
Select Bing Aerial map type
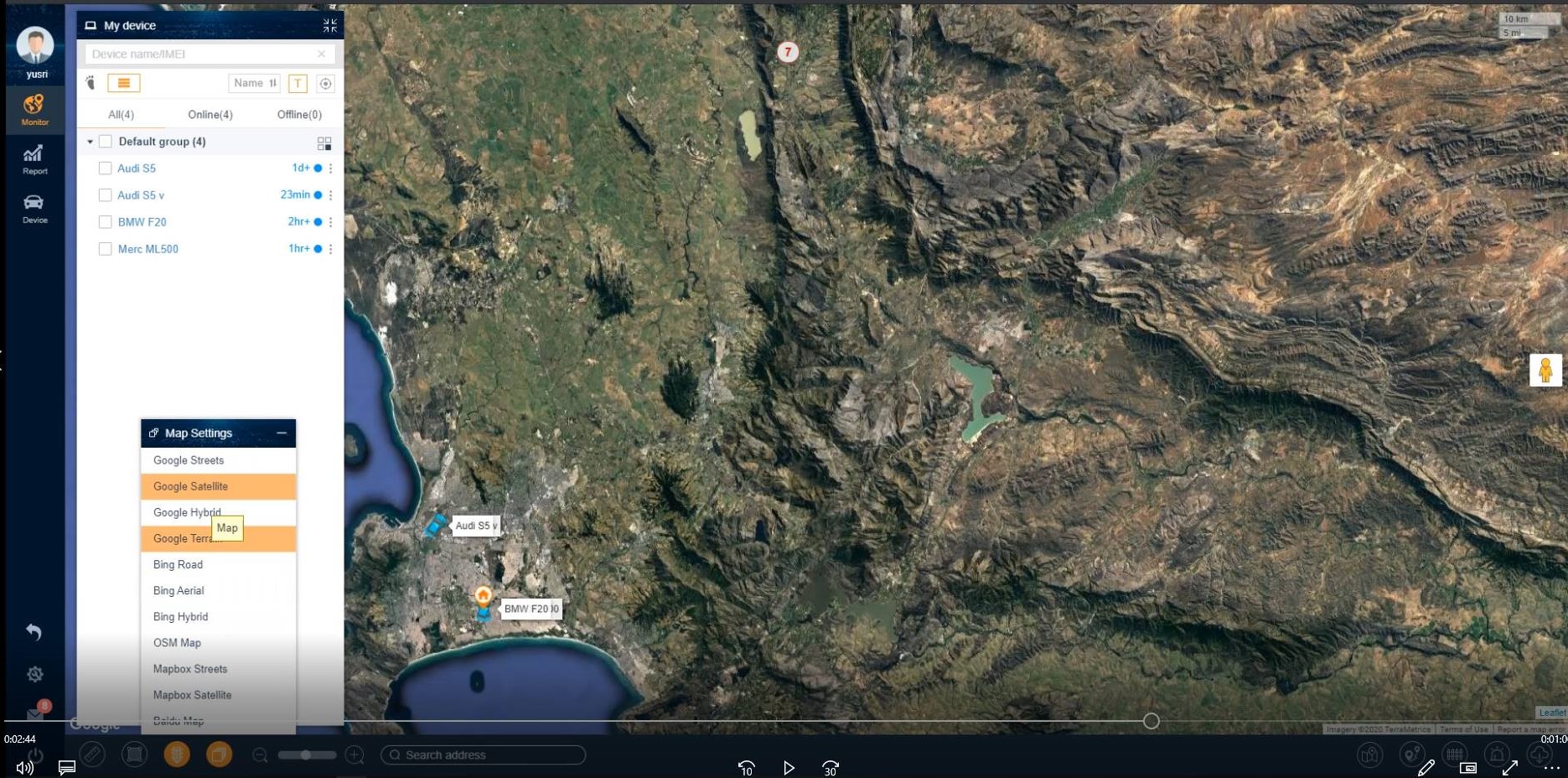click(x=179, y=591)
